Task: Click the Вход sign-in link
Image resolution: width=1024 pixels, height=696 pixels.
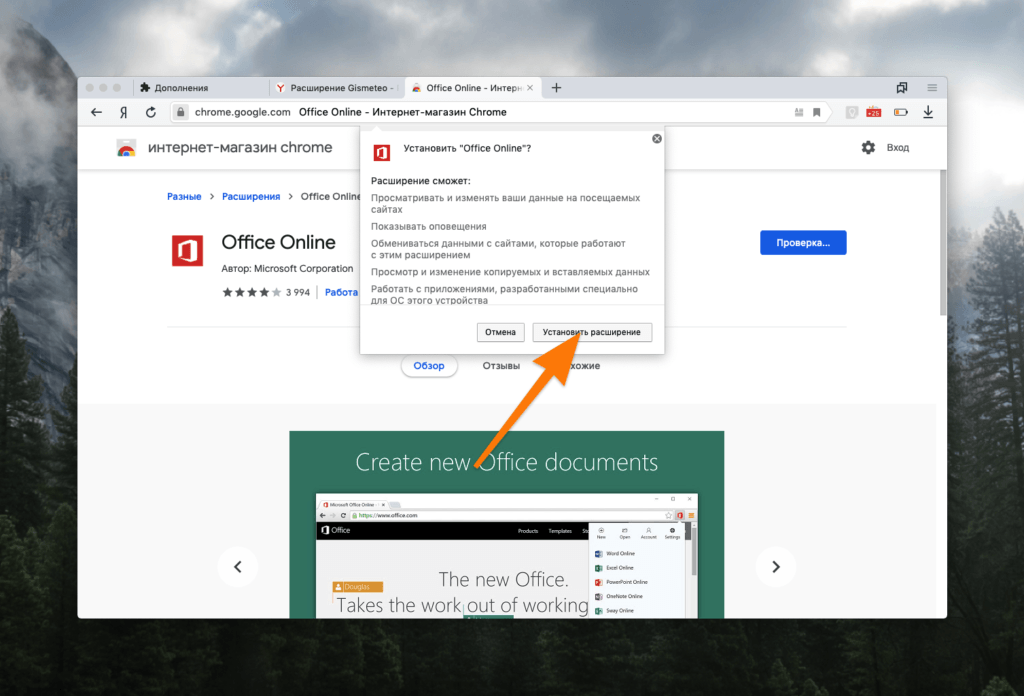Action: (897, 148)
